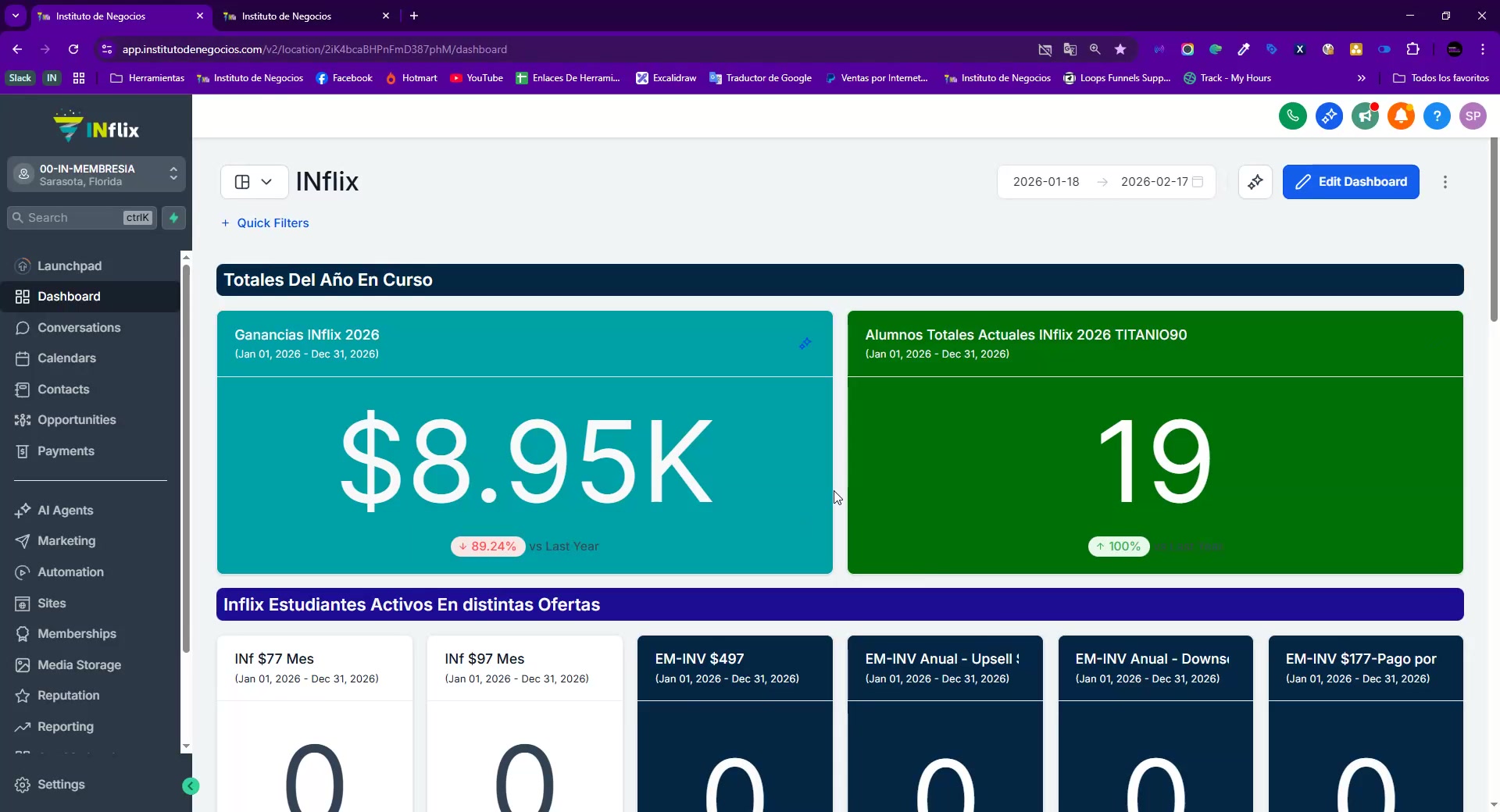Open the tab search dropdown arrow
Viewport: 1500px width, 812px height.
15,16
